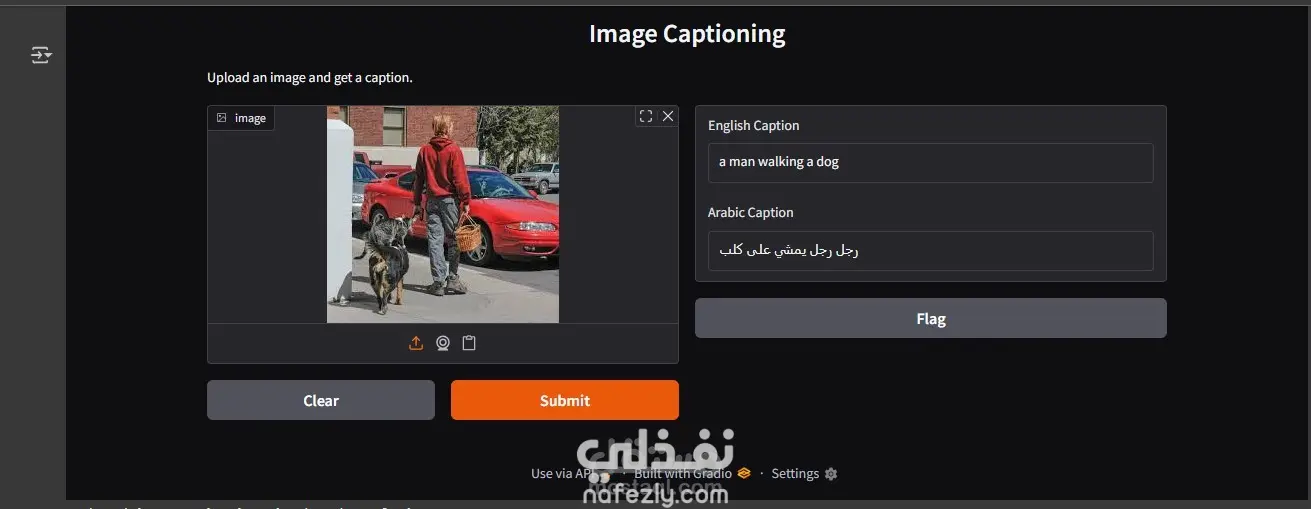This screenshot has width=1311, height=509.
Task: Click the Gradio logo icon in footer
Action: [744, 473]
